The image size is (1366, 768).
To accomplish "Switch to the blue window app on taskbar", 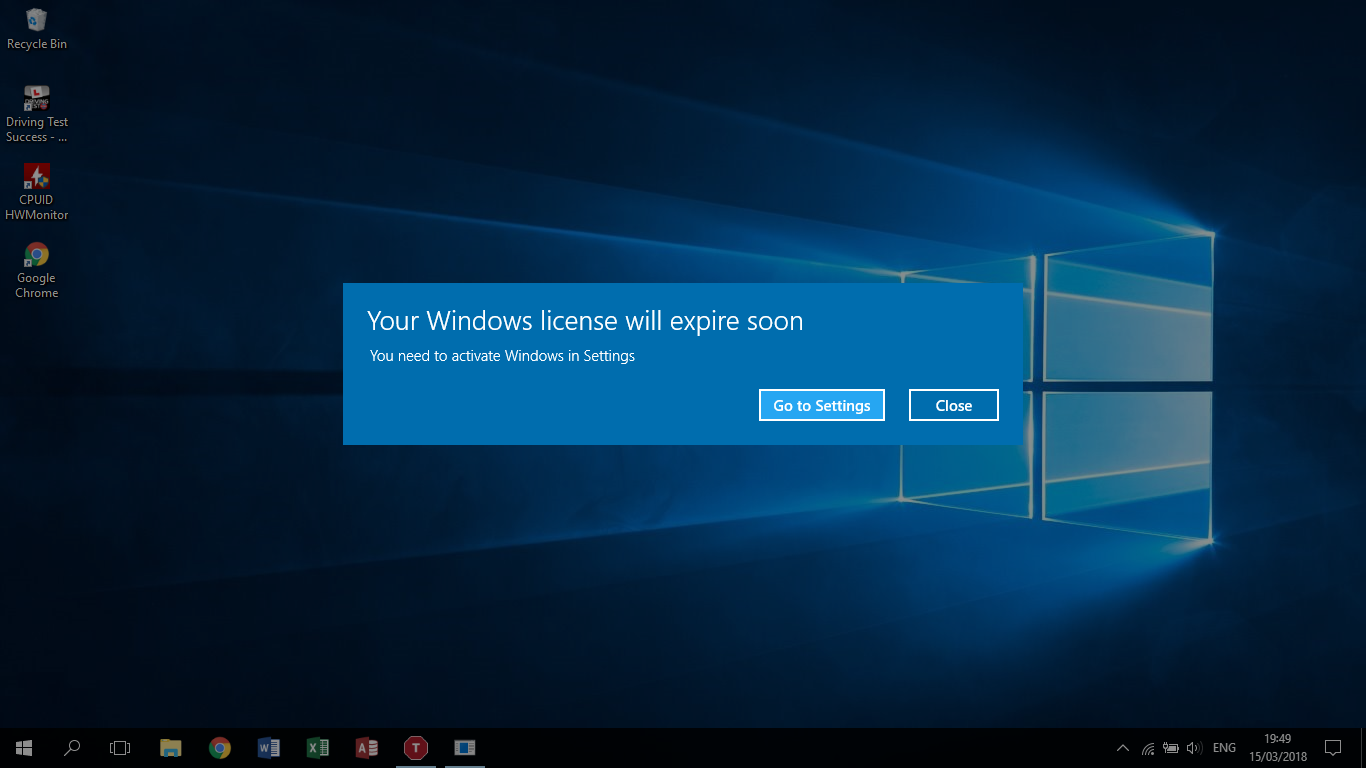I will pos(464,747).
